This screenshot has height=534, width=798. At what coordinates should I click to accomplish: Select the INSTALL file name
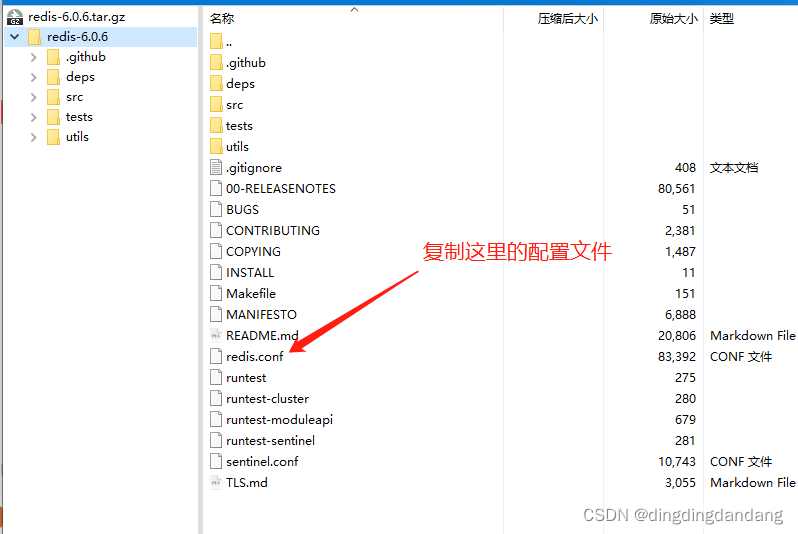pyautogui.click(x=250, y=272)
